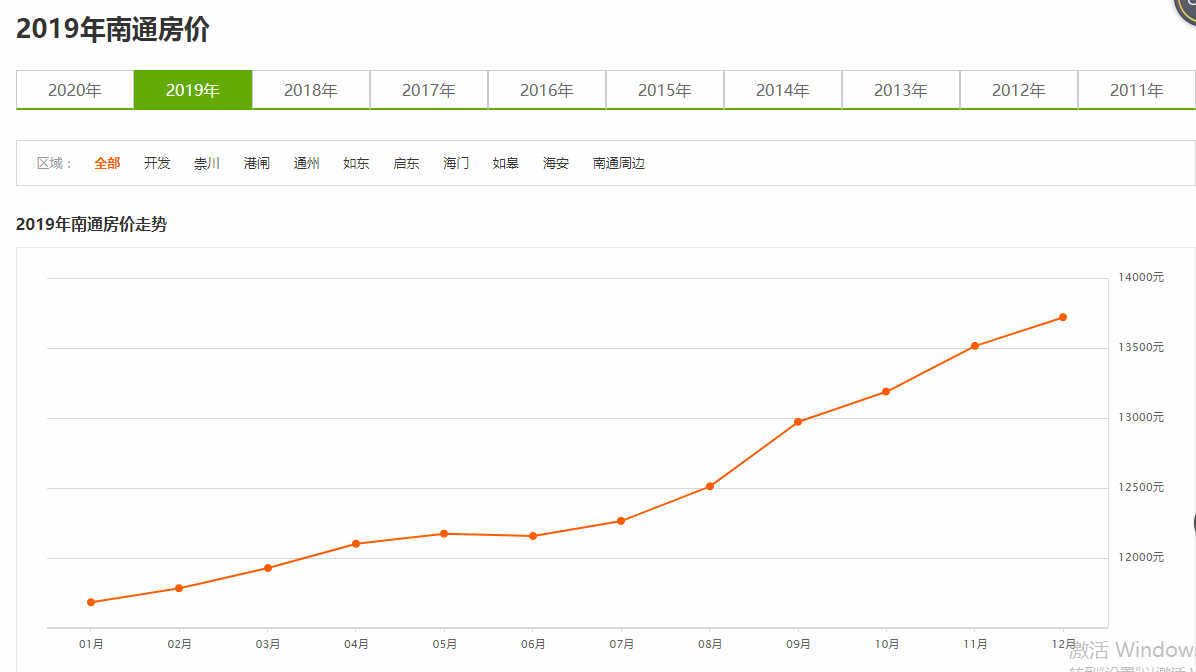Filter by 启东 district
Viewport: 1196px width, 672px height.
click(x=406, y=163)
